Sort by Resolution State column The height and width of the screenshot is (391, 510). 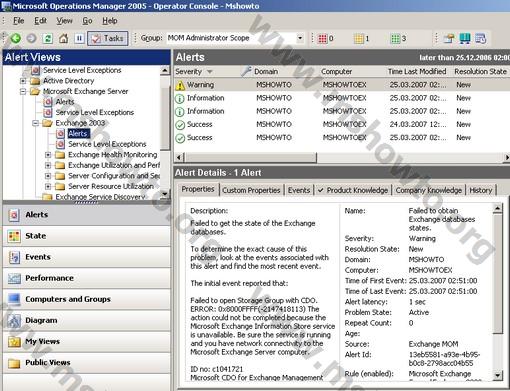click(x=480, y=72)
